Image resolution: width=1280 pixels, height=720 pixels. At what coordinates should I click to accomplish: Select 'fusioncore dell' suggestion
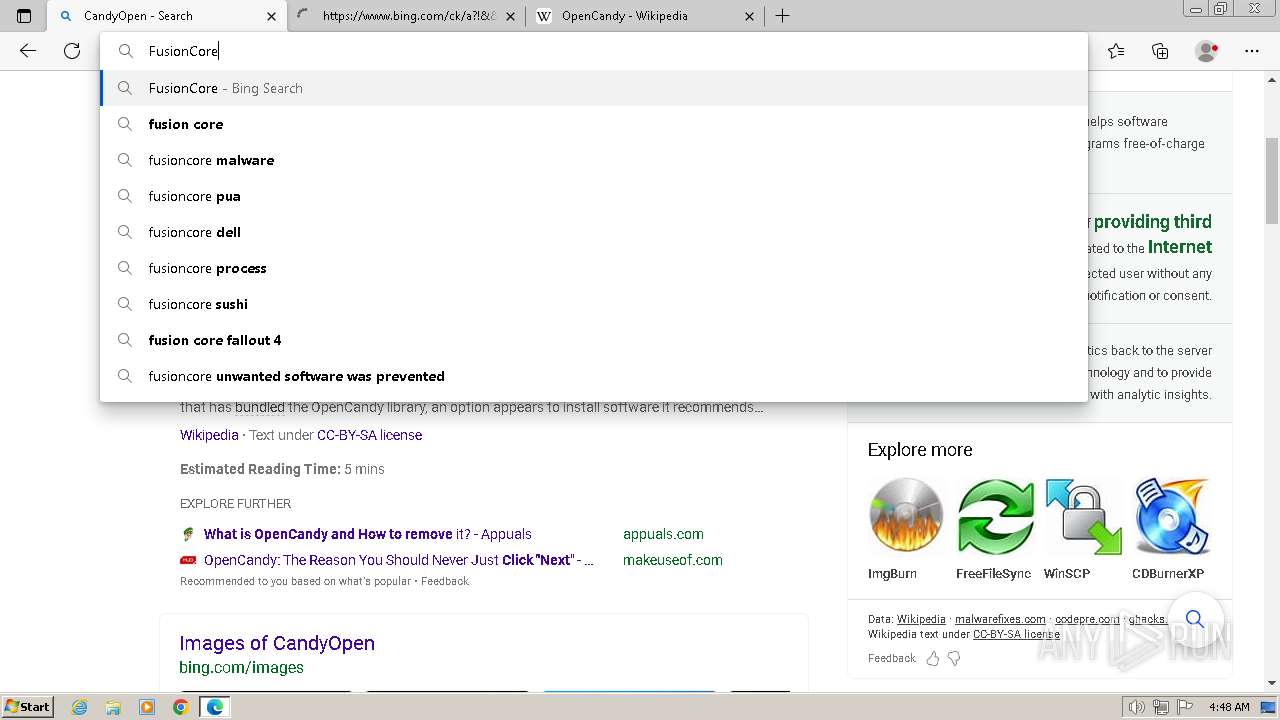(x=594, y=232)
